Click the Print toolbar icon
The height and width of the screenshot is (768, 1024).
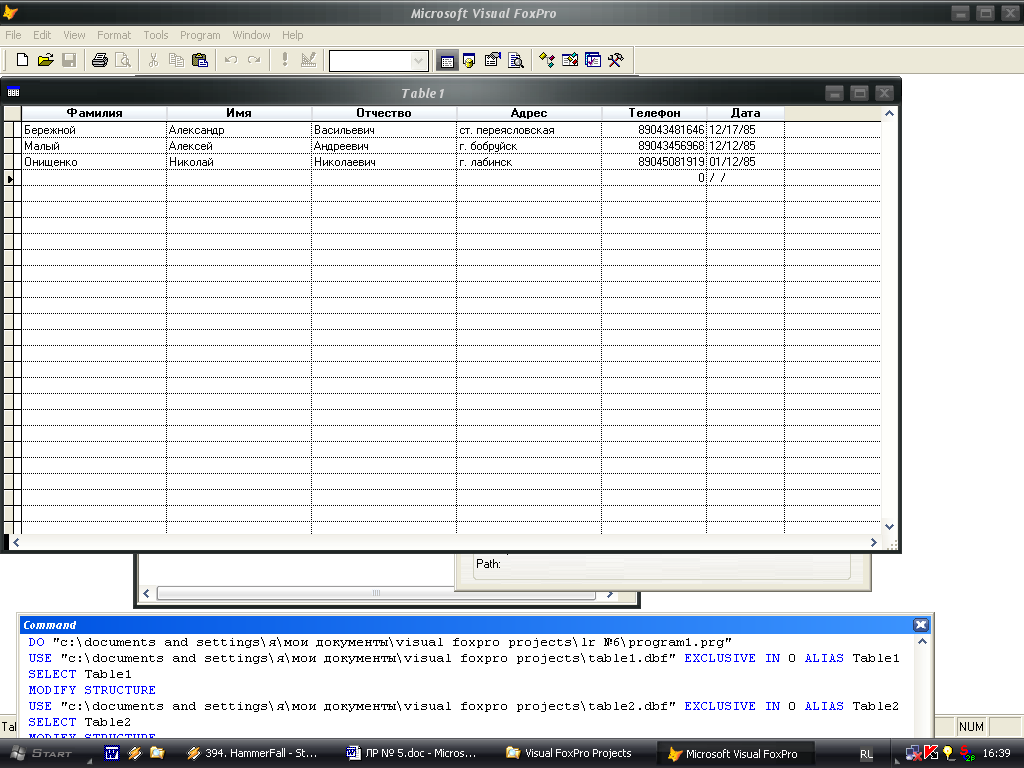pos(99,60)
